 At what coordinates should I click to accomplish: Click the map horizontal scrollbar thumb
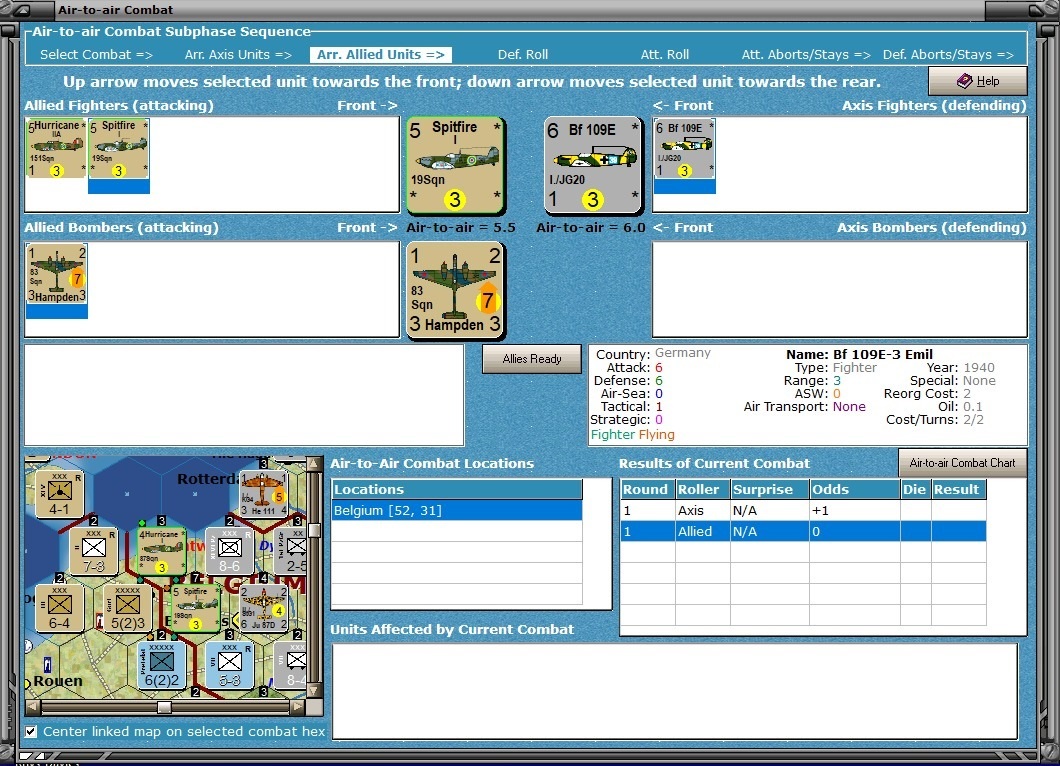[164, 707]
